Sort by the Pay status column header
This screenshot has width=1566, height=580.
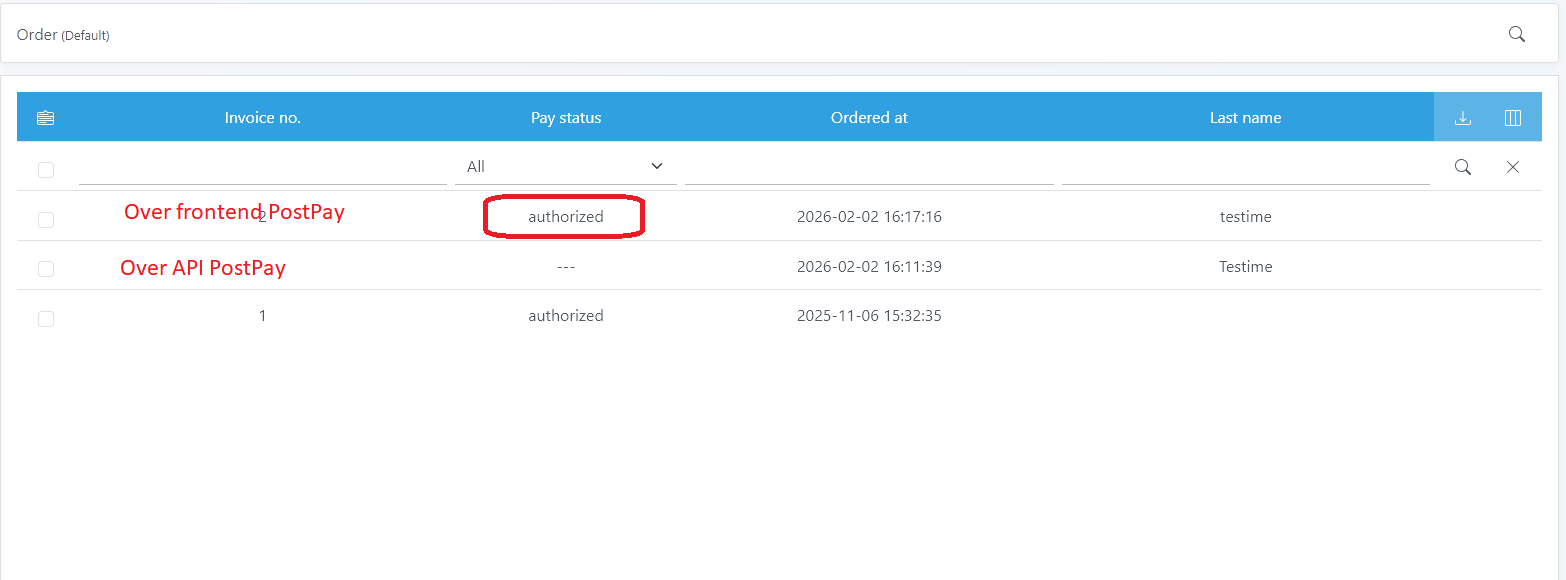point(565,118)
